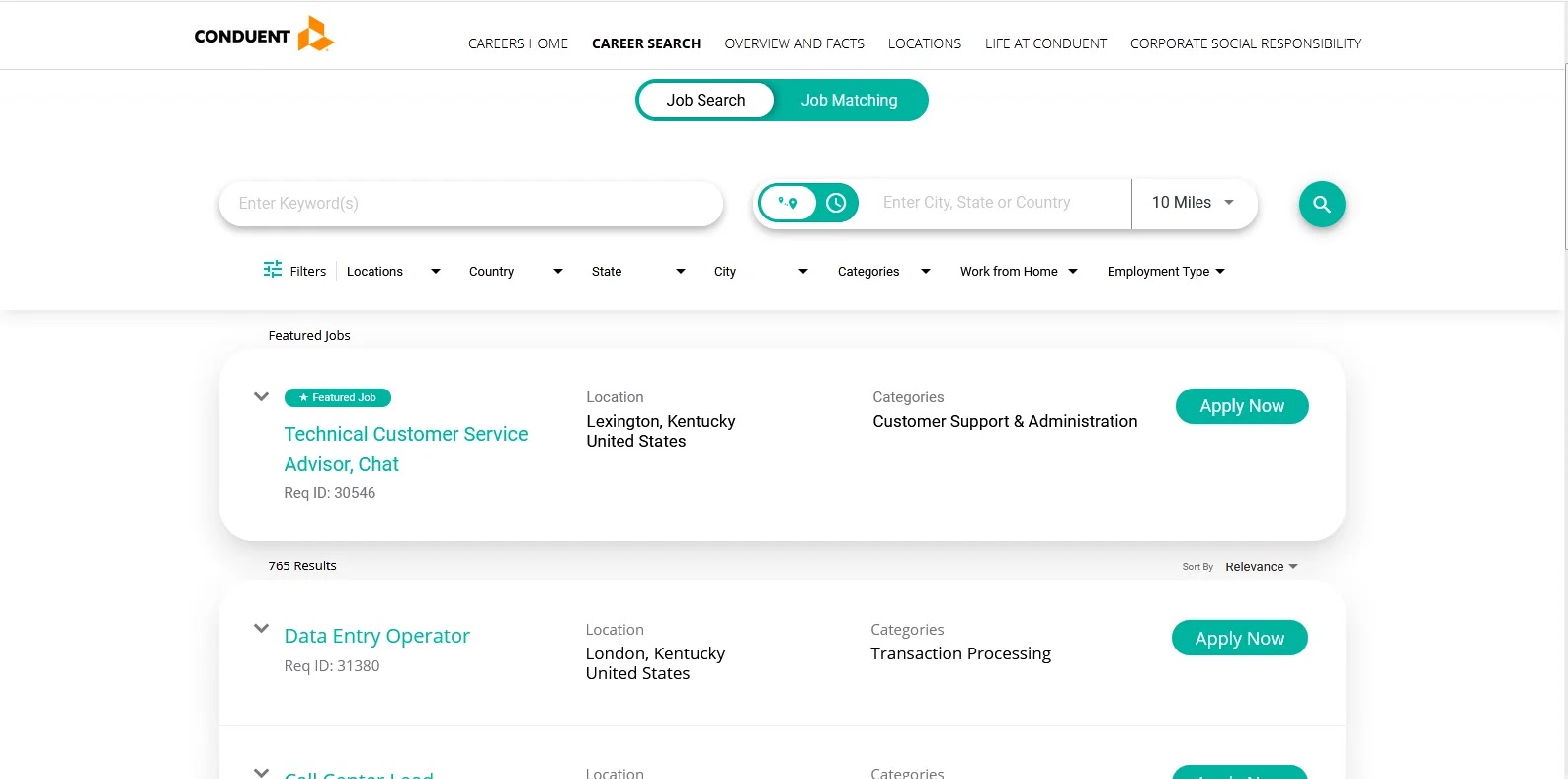Open Life at Conduent page
Image resolution: width=1568 pixels, height=779 pixels.
point(1045,43)
